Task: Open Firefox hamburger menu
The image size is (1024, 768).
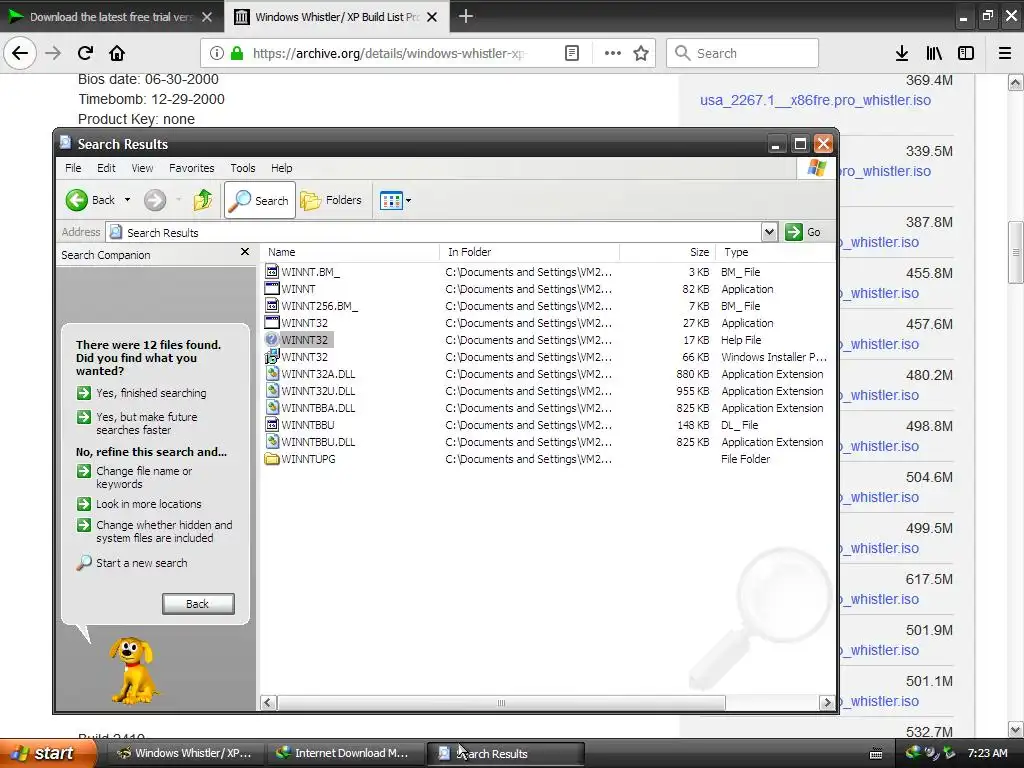Action: [x=1005, y=53]
